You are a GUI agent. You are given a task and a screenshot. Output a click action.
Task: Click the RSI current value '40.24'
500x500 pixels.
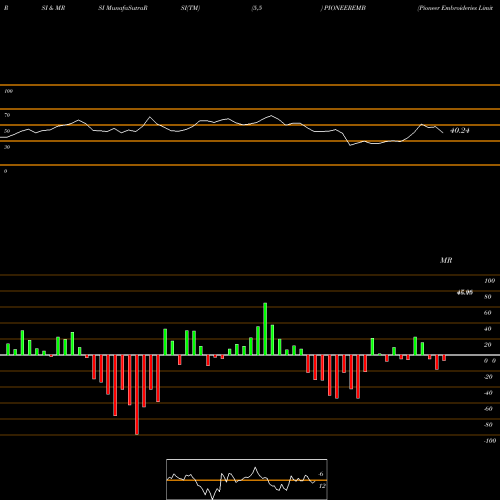coord(460,131)
